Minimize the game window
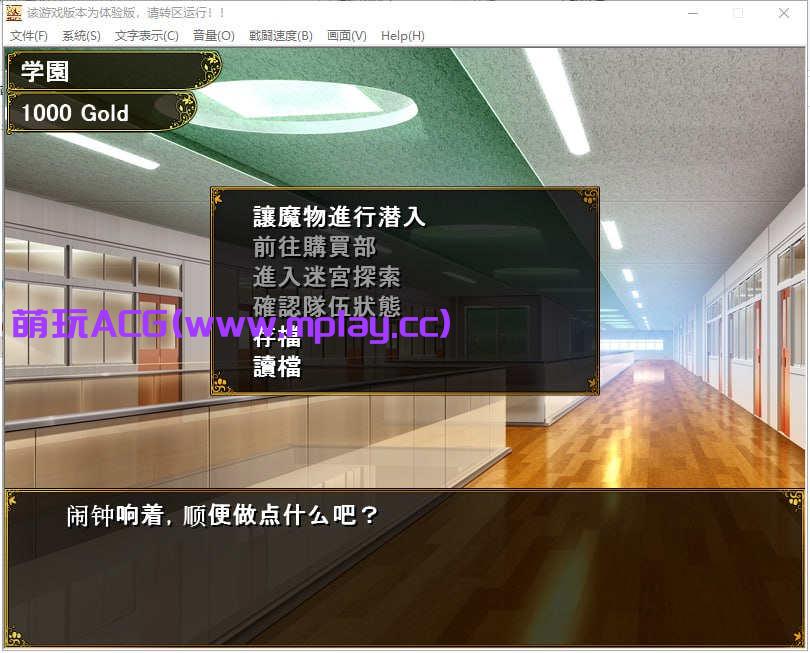This screenshot has width=810, height=653. click(692, 13)
